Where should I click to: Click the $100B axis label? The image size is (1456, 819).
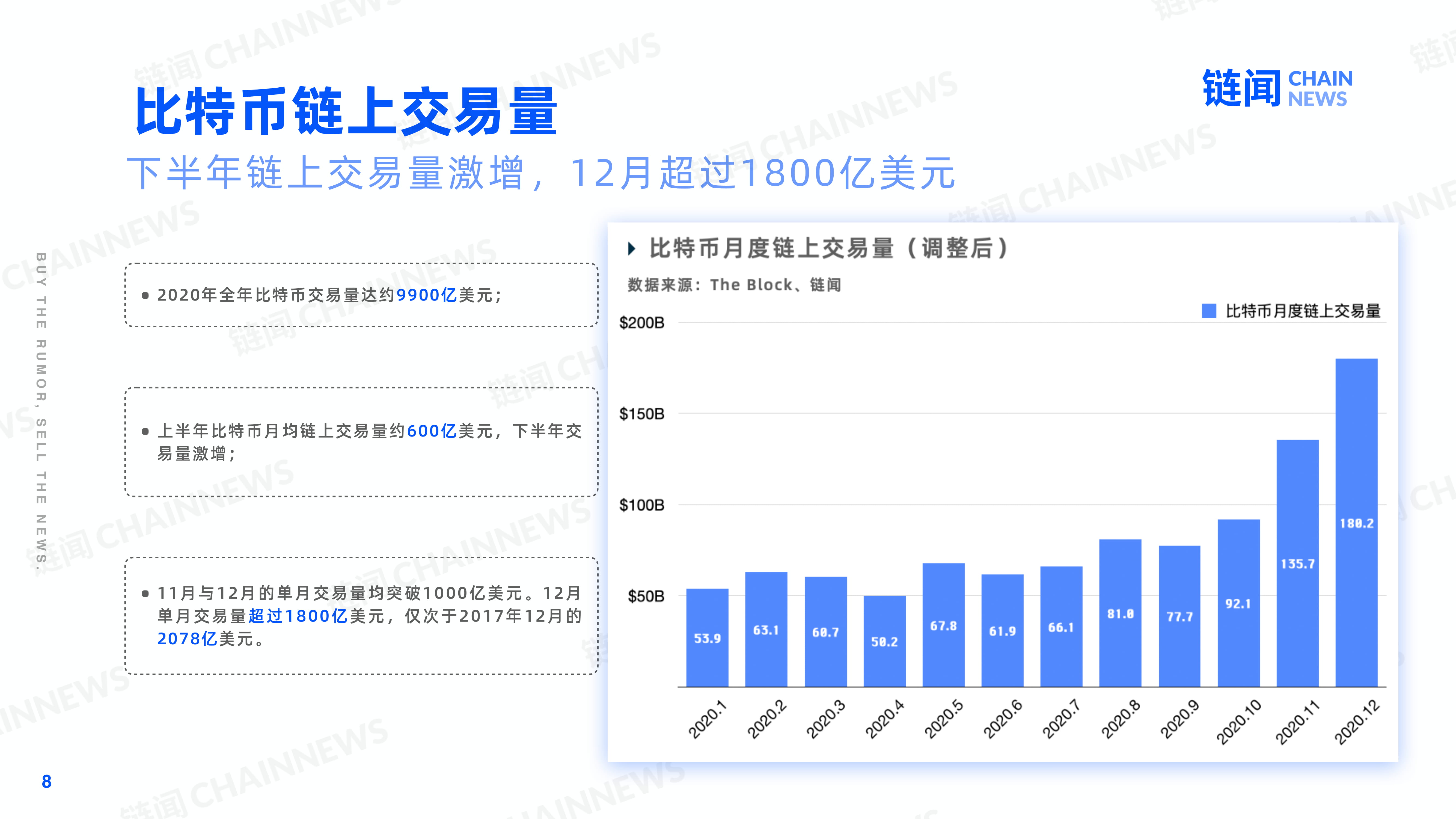coord(642,505)
